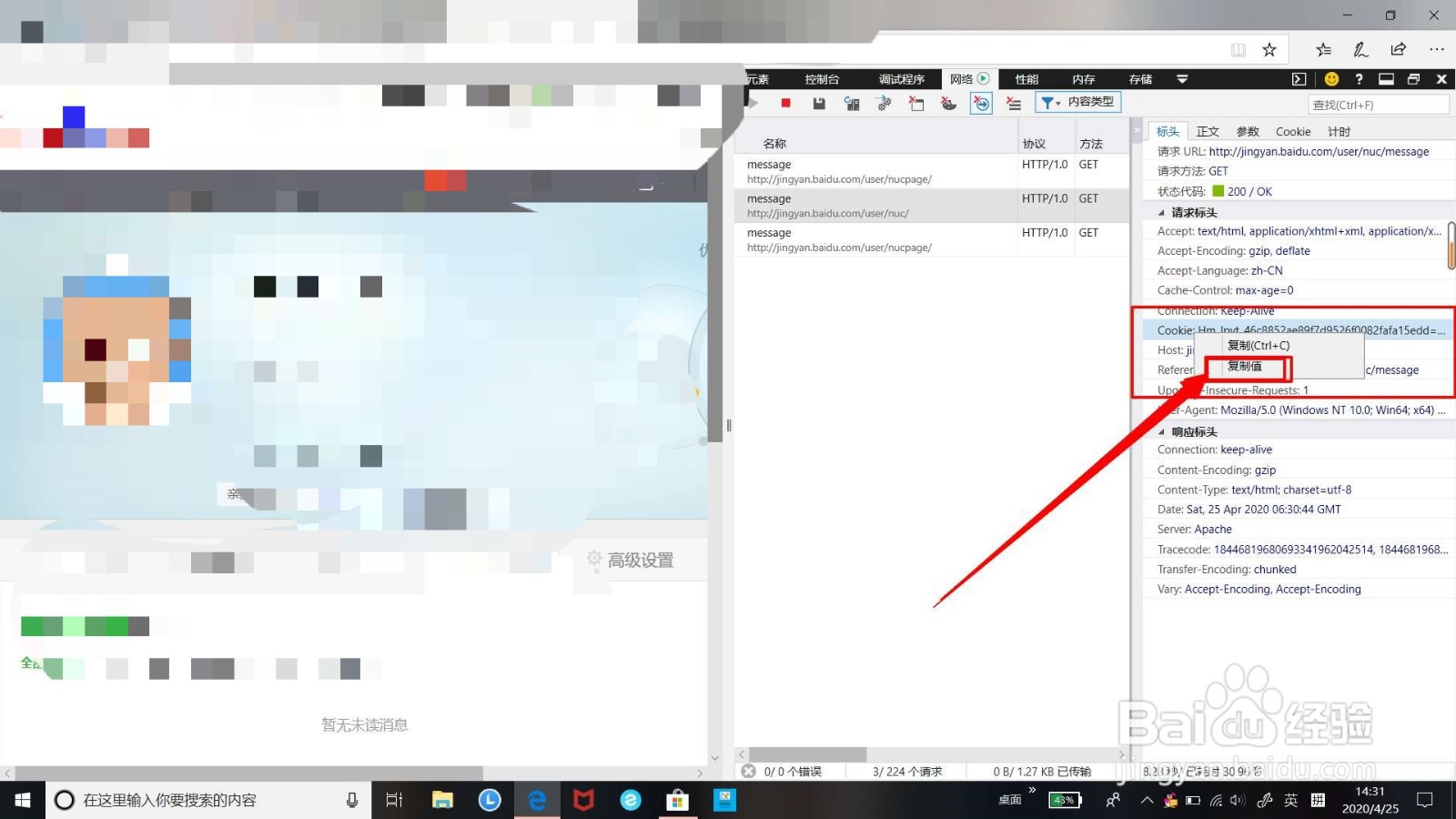Screen dimensions: 1456x819
Task: Click the Cortana microphone icon
Action: tap(352, 800)
